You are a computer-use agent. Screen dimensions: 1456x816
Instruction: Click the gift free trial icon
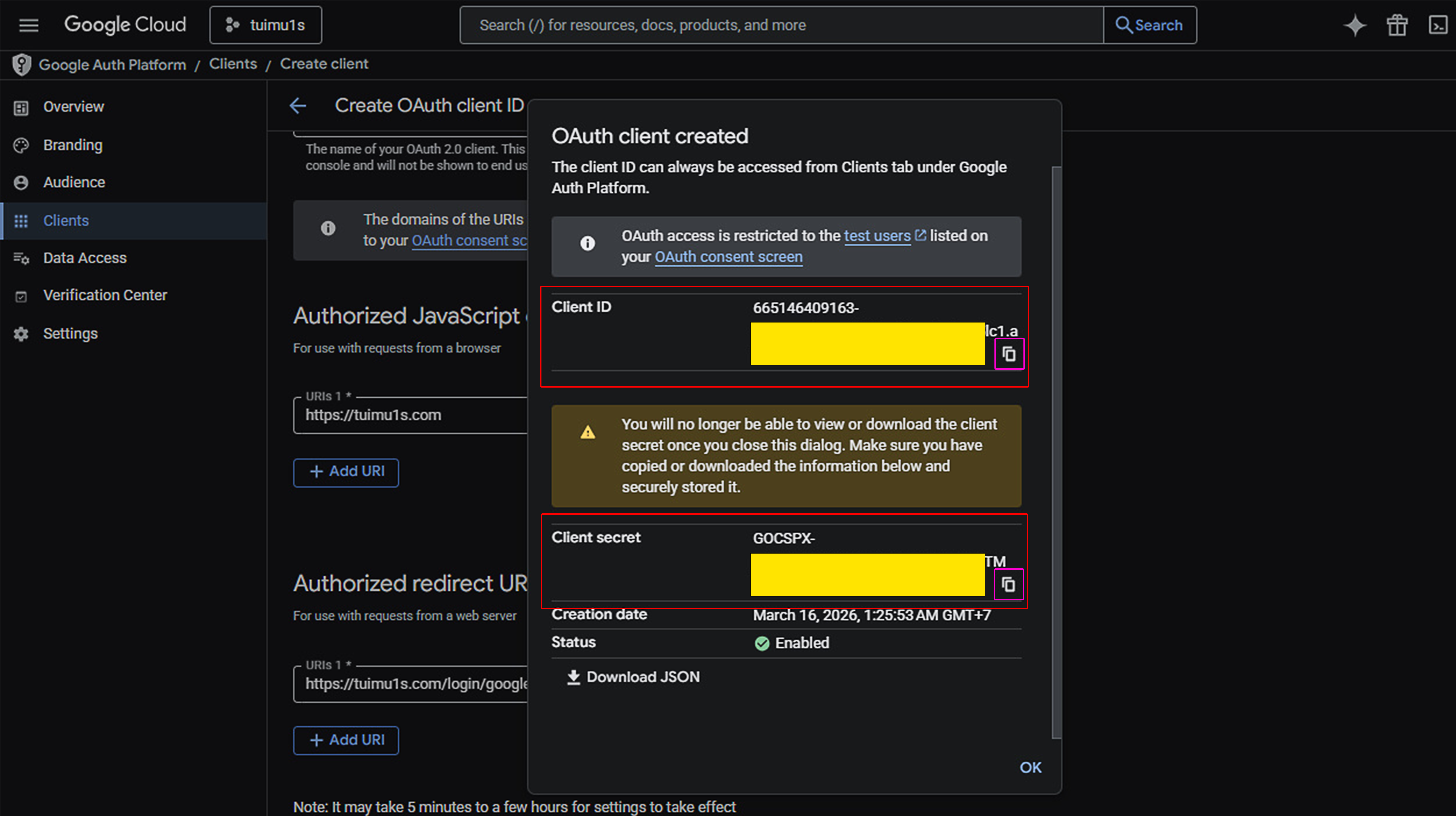pyautogui.click(x=1397, y=25)
